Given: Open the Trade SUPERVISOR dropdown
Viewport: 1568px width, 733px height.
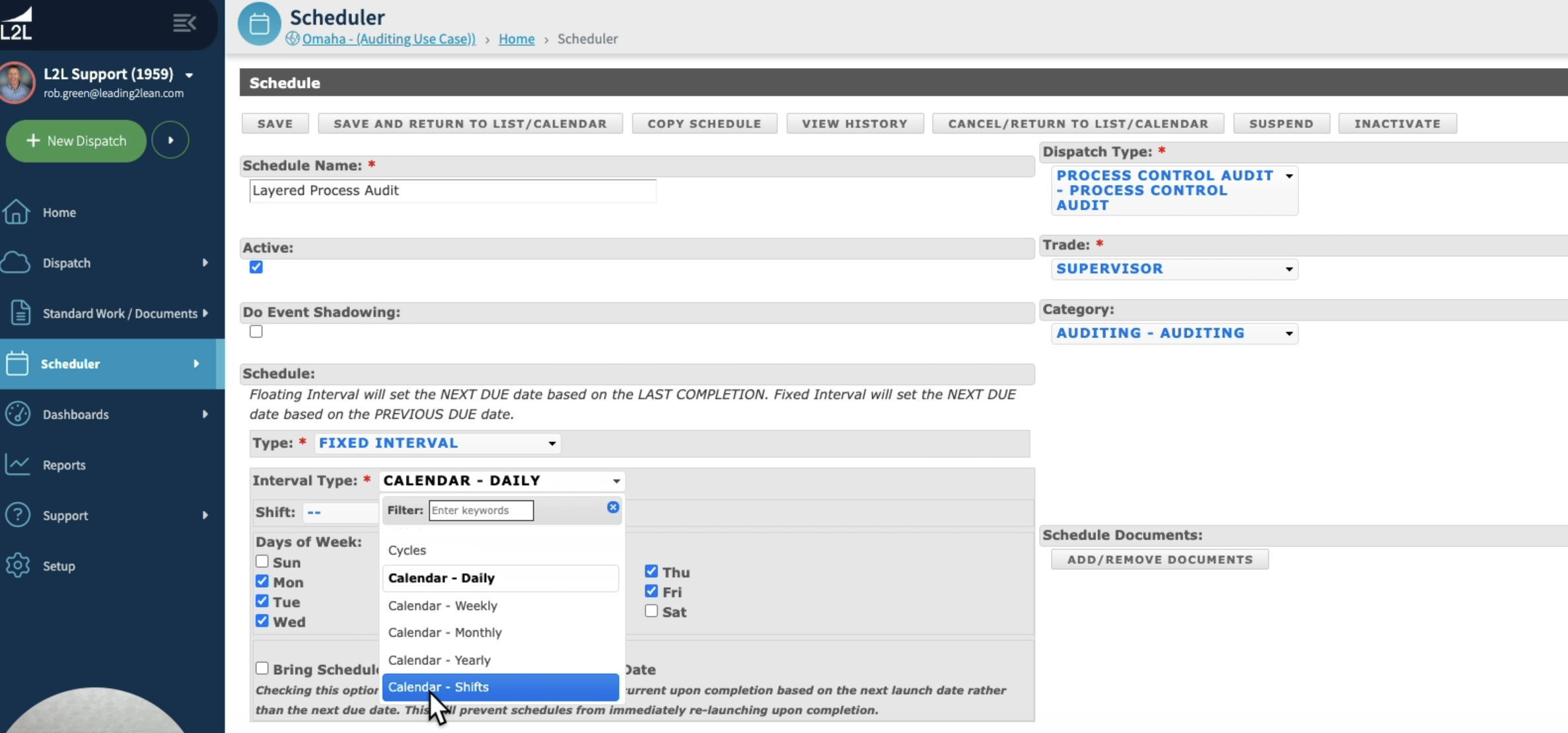Looking at the screenshot, I should pos(1174,269).
